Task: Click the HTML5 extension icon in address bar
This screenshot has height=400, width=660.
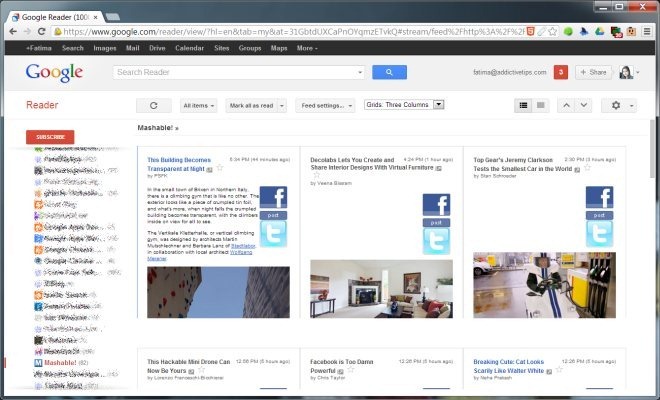Action: click(531, 32)
